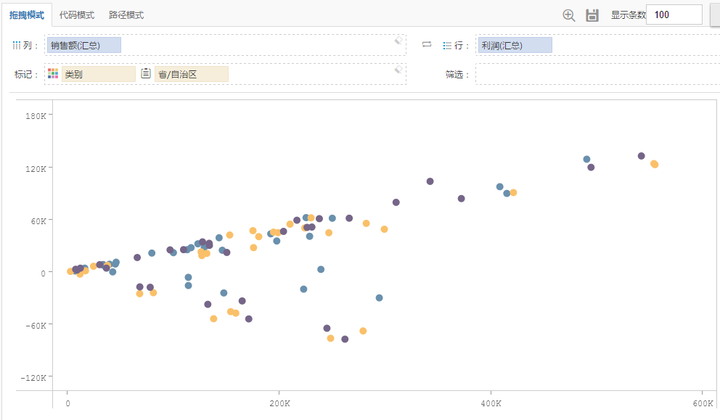Image resolution: width=720 pixels, height=420 pixels.
Task: Clear the 列 shelf with eraser icon
Action: pos(398,41)
